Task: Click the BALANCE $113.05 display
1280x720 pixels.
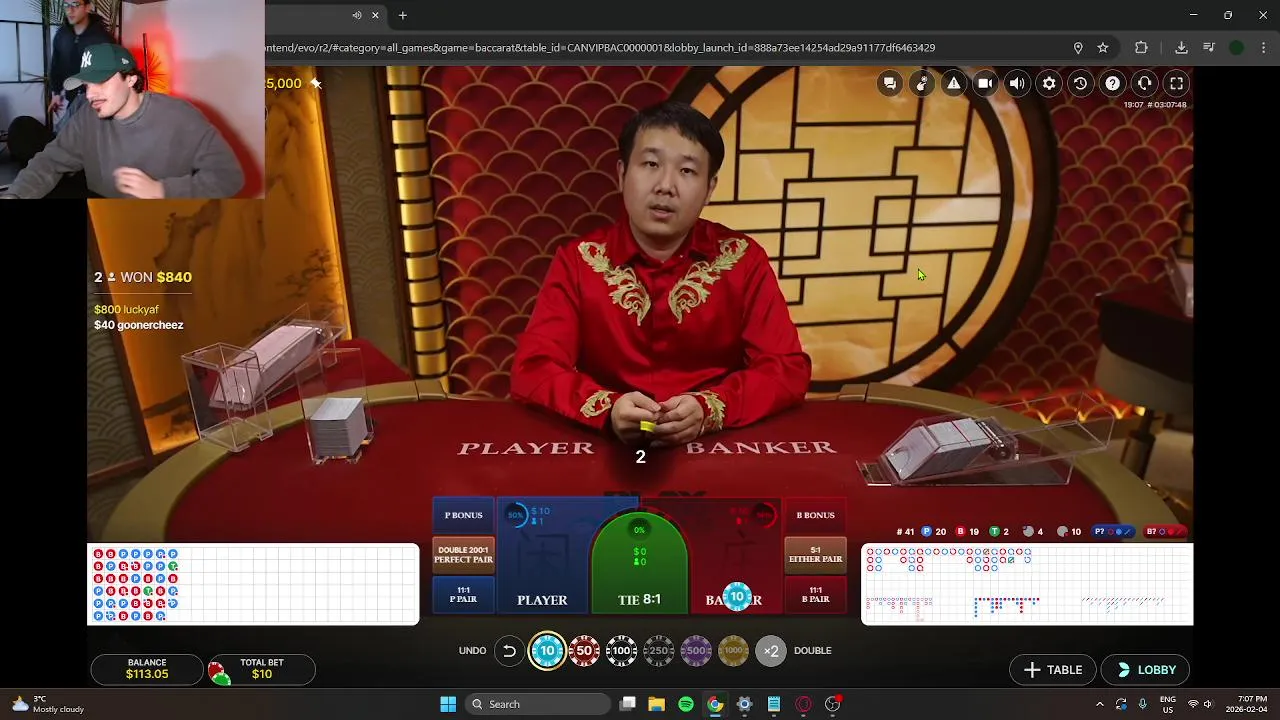Action: (147, 669)
